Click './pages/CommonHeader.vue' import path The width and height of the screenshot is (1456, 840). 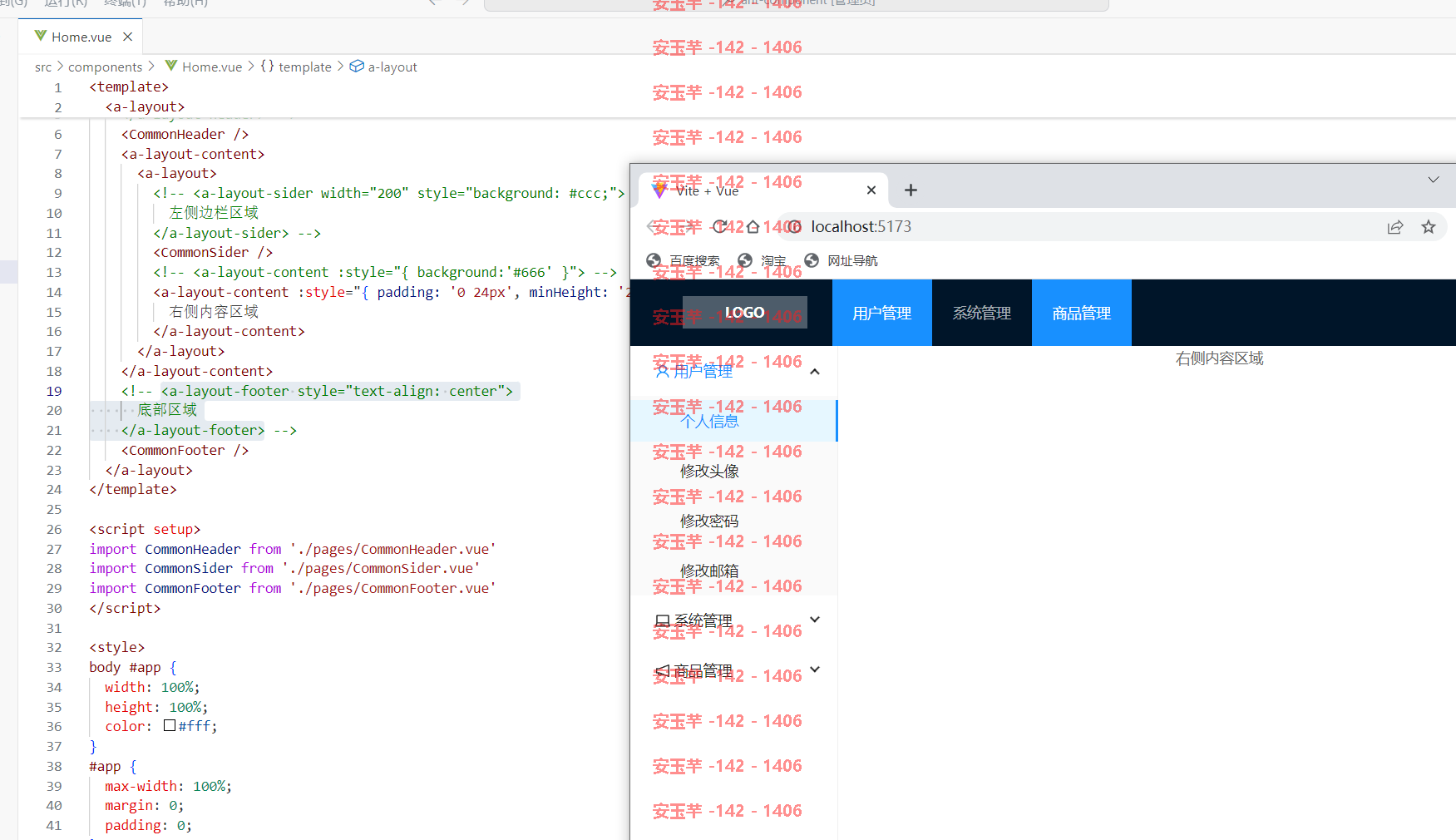click(x=392, y=549)
